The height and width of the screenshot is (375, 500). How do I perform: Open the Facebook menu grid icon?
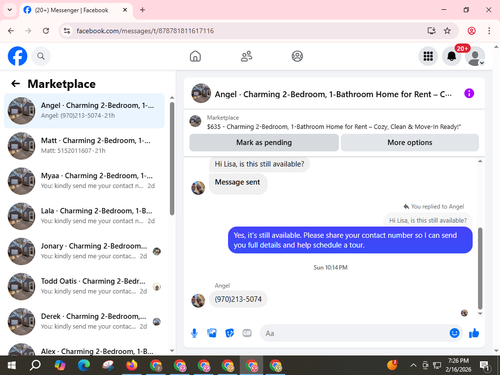tap(428, 56)
